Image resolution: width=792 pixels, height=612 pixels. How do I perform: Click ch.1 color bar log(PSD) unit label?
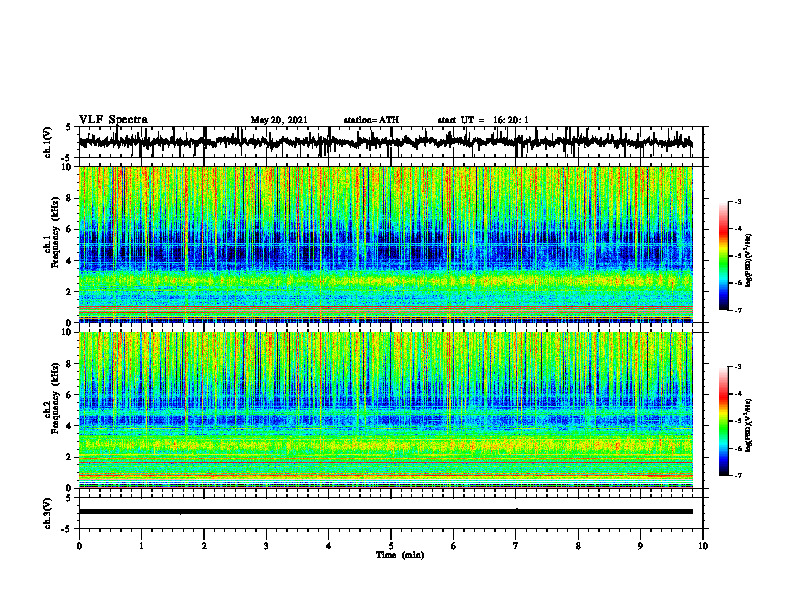pyautogui.click(x=749, y=261)
